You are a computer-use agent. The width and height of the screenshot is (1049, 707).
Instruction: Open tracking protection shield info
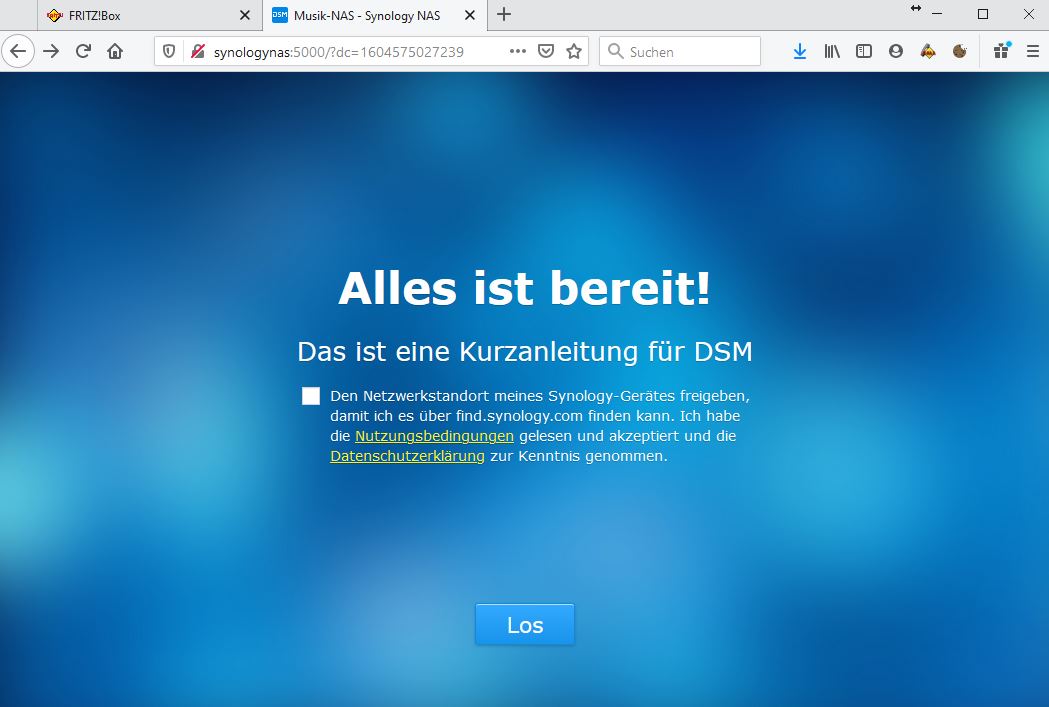(169, 52)
